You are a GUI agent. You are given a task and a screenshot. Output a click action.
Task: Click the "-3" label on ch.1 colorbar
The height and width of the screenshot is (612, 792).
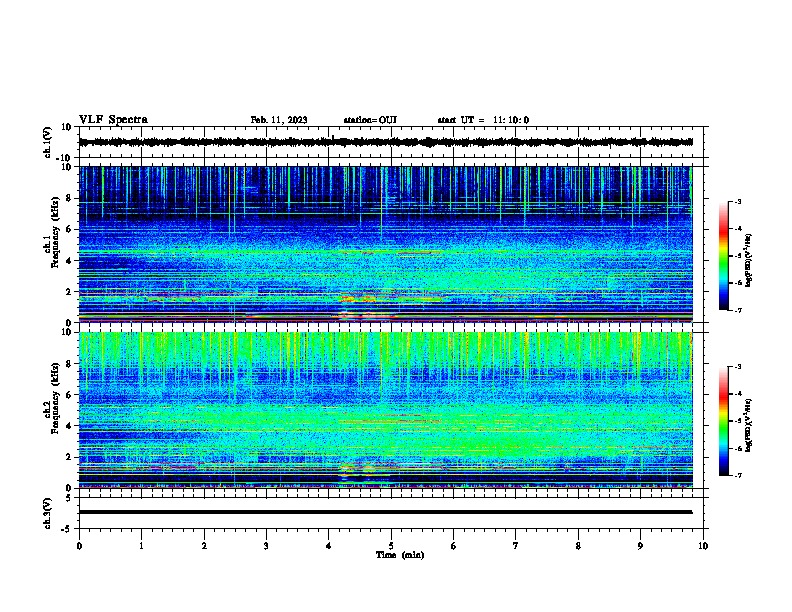737,201
